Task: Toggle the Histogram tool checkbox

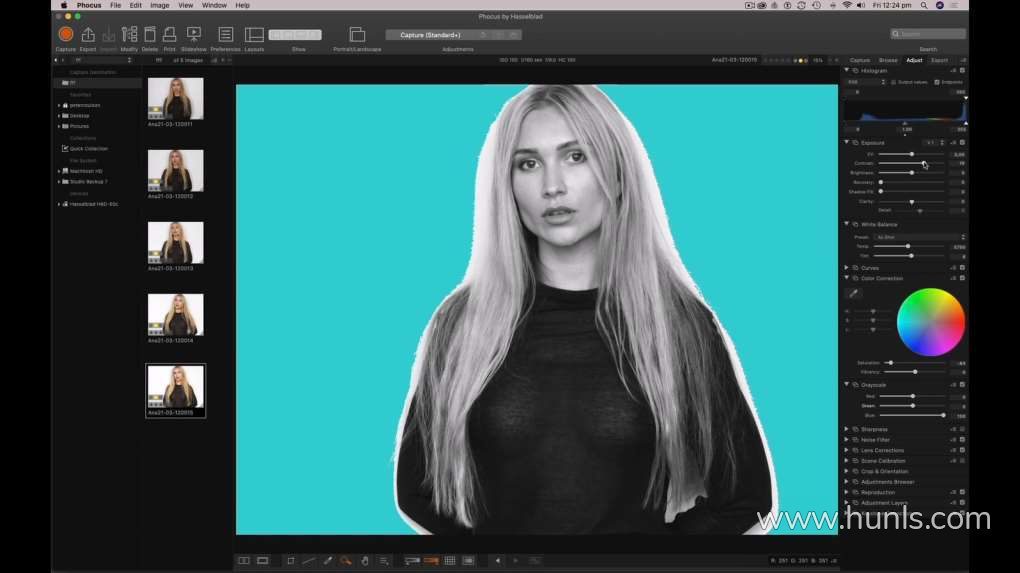Action: [962, 70]
